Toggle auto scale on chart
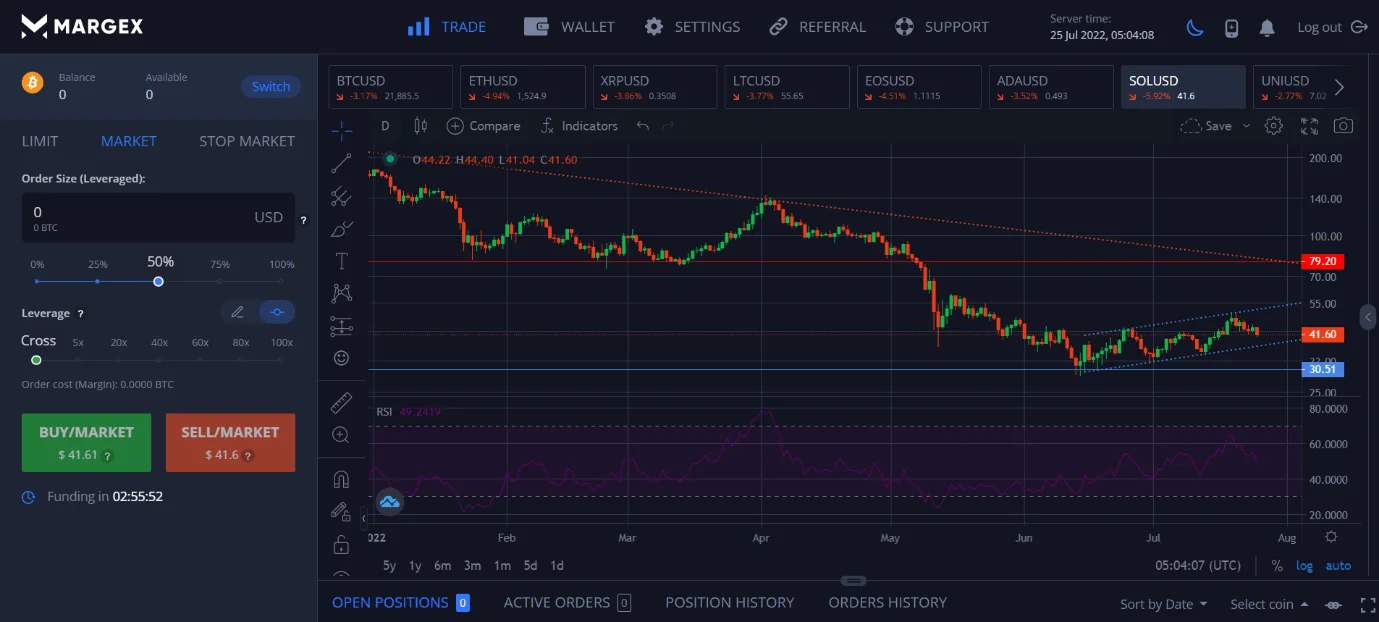Image resolution: width=1379 pixels, height=622 pixels. pos(1338,565)
